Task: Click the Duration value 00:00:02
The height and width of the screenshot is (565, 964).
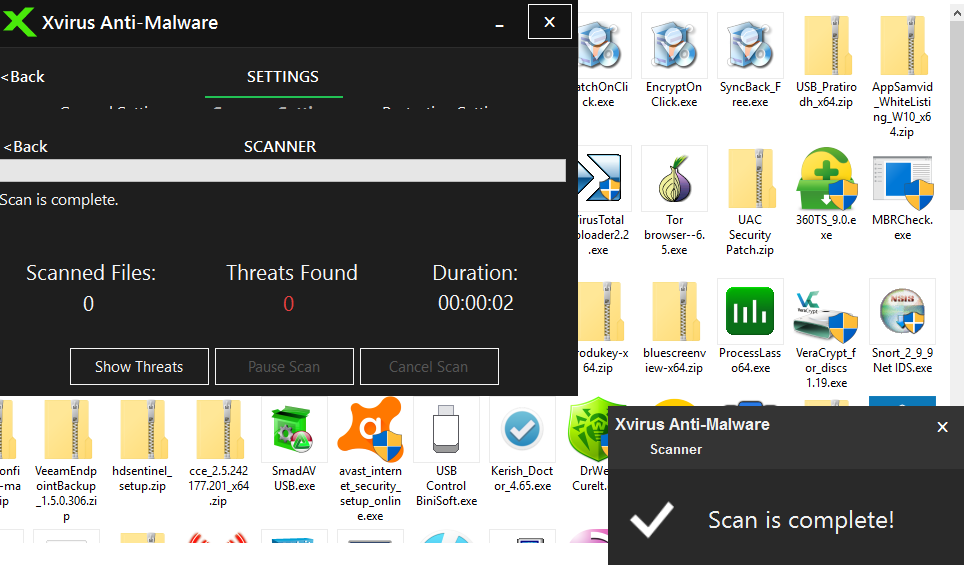Action: point(475,302)
